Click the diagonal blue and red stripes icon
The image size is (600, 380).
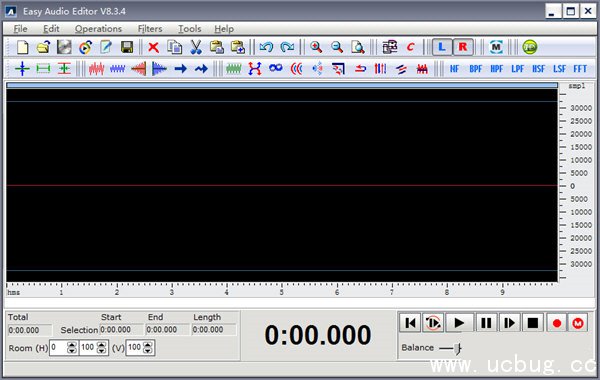(401, 69)
